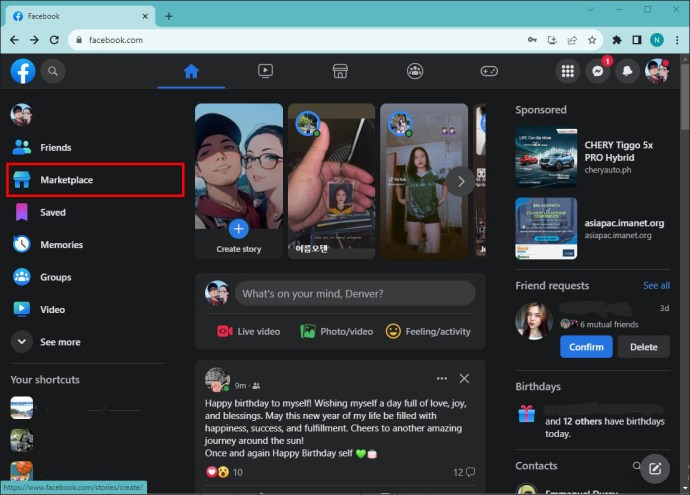Open a new browser tab
690x495 pixels.
click(169, 16)
